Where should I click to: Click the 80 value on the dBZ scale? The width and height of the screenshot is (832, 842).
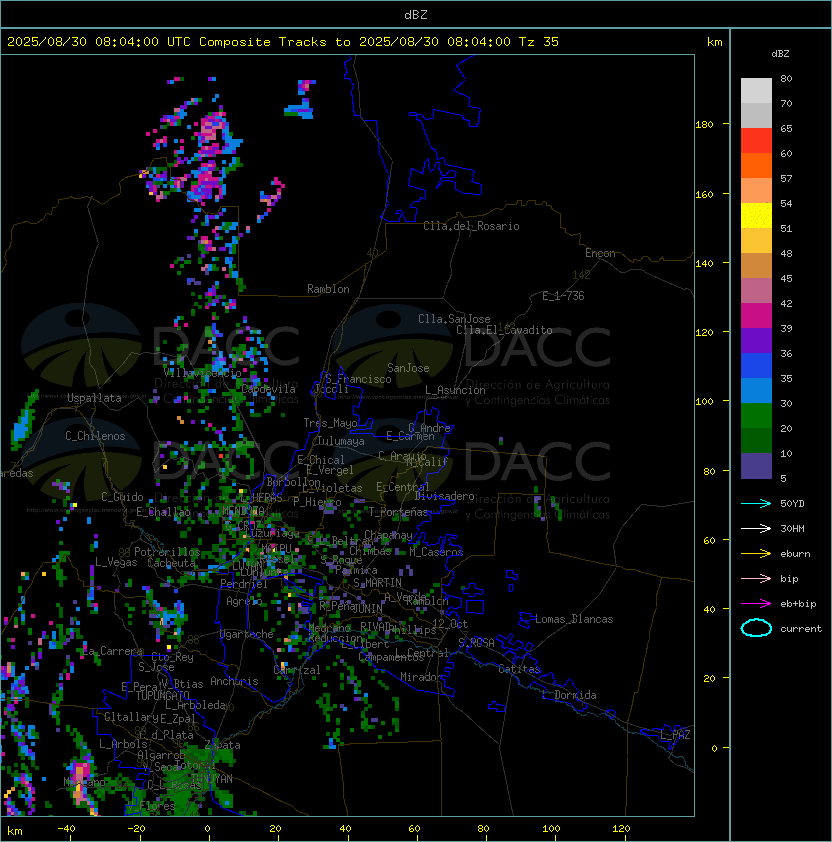(786, 78)
